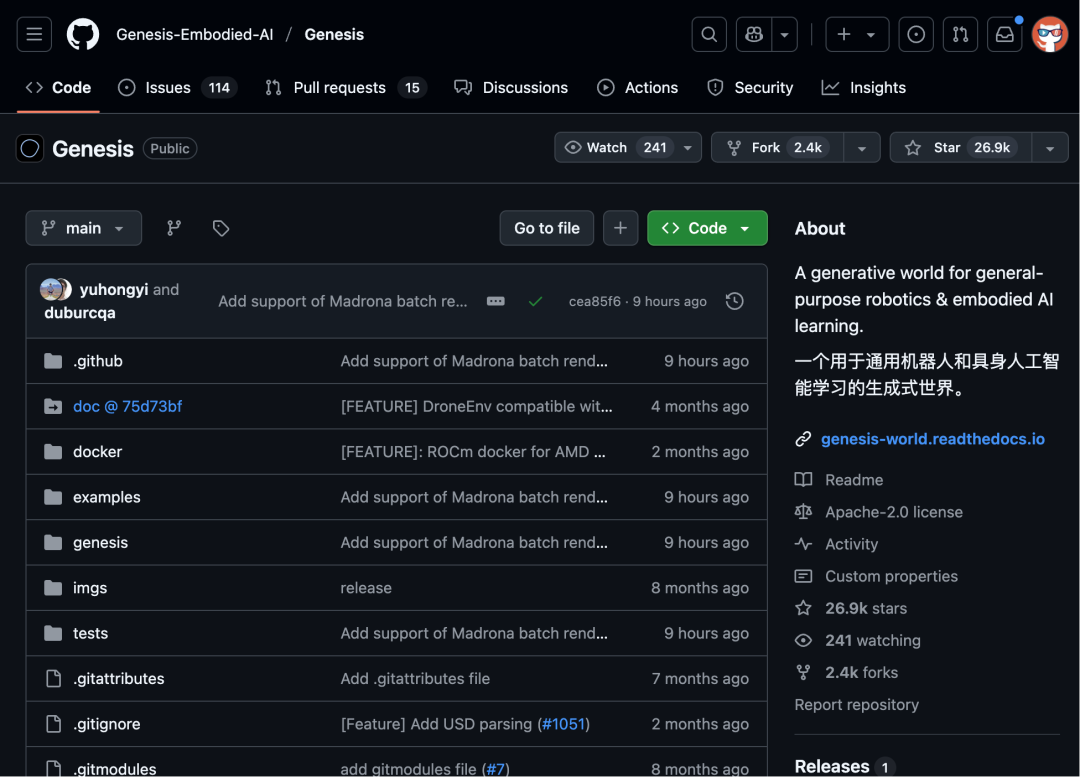
Task: Switch to the Discussions tab
Action: 511,87
